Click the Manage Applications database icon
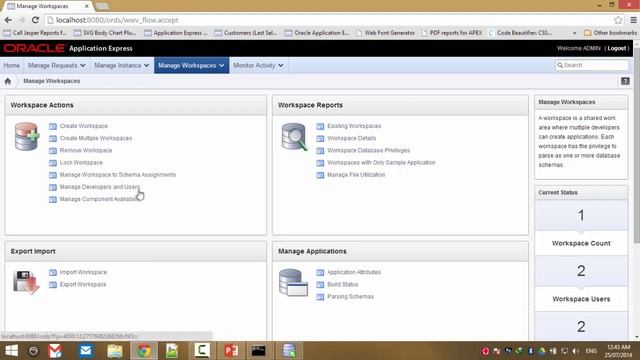The width and height of the screenshot is (640, 360). click(293, 282)
